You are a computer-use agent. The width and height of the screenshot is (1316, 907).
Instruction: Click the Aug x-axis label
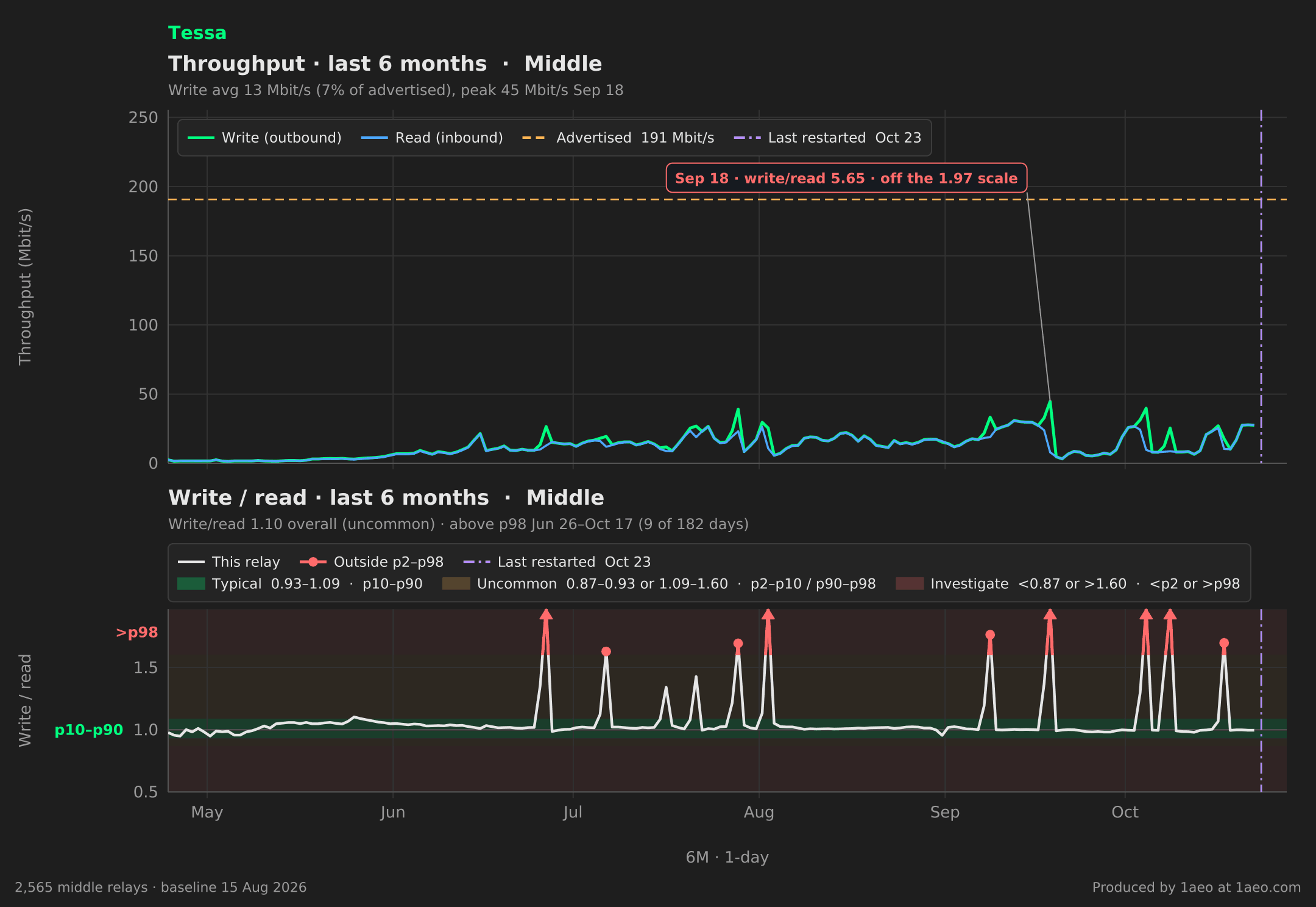click(x=759, y=813)
